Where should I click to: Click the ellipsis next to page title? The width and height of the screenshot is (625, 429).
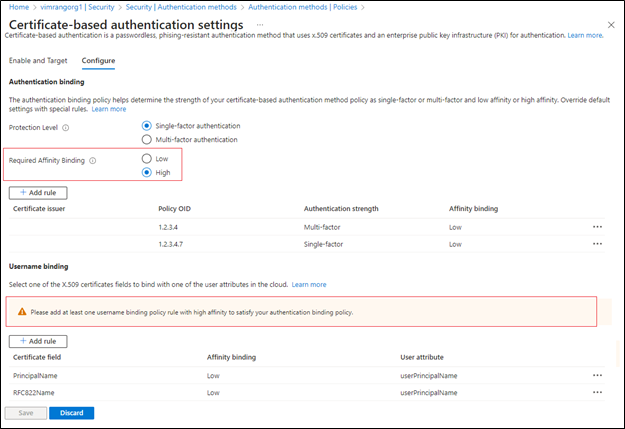(x=260, y=25)
